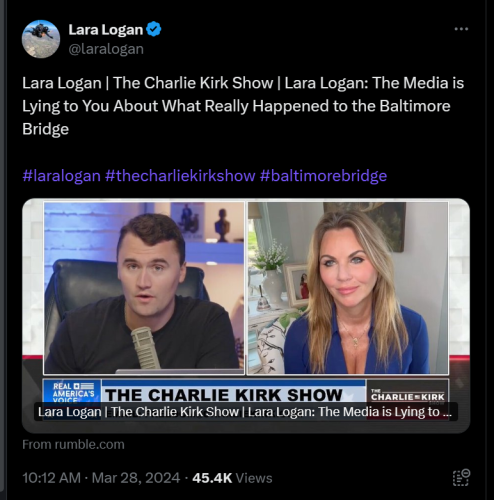Follow the #baltimorebridge hashtag

323,176
